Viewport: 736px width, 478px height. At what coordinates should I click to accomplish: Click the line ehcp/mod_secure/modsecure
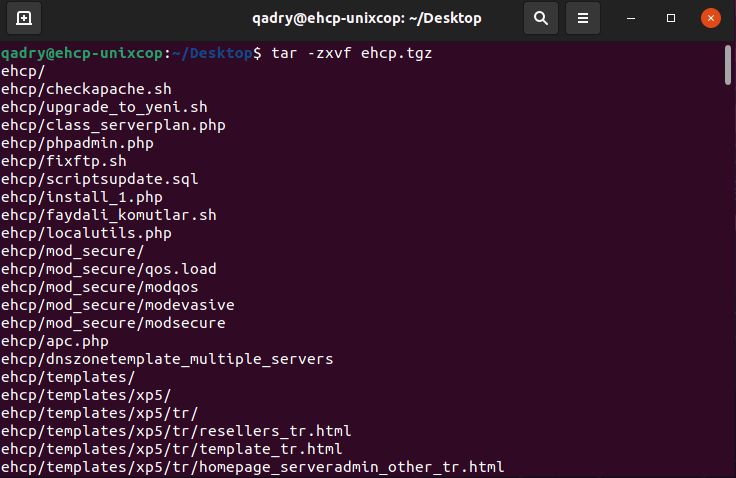[113, 323]
